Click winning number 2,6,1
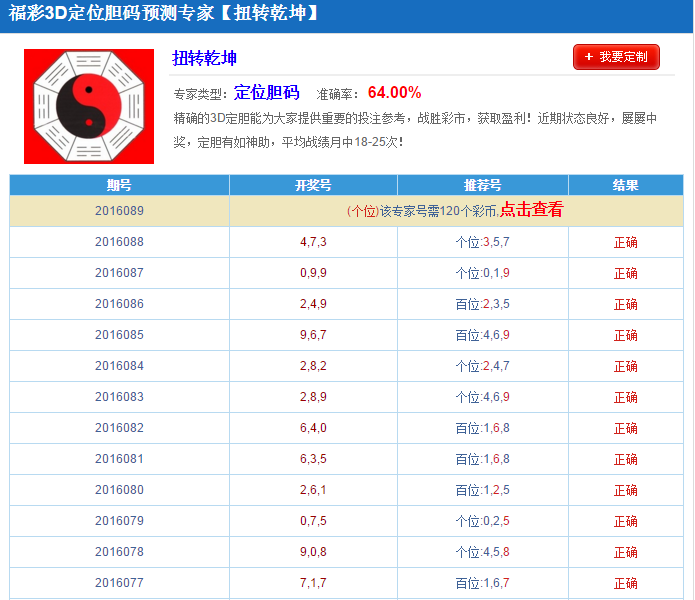695x600 pixels. coord(313,491)
